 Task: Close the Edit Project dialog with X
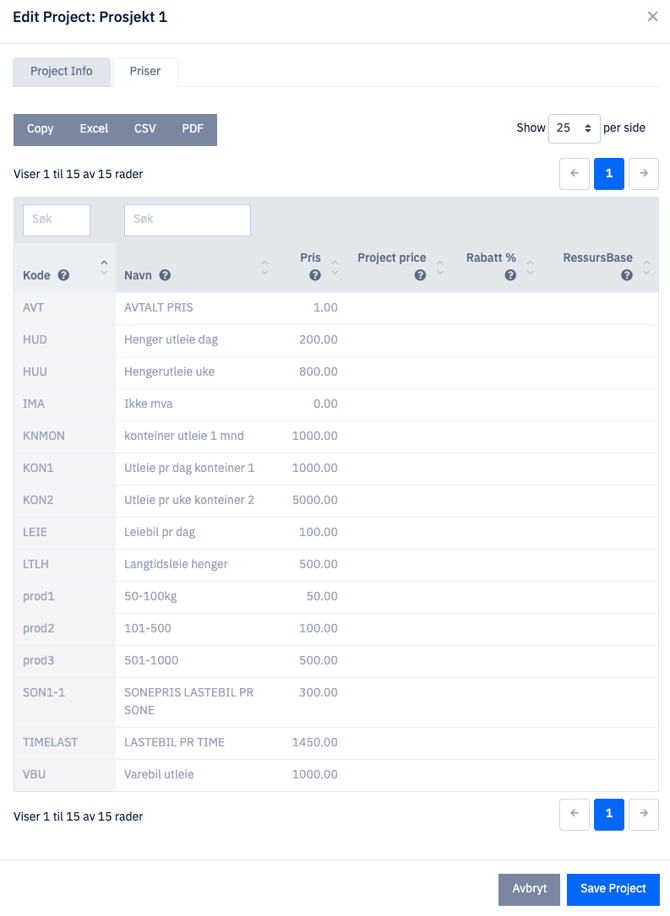(652, 17)
